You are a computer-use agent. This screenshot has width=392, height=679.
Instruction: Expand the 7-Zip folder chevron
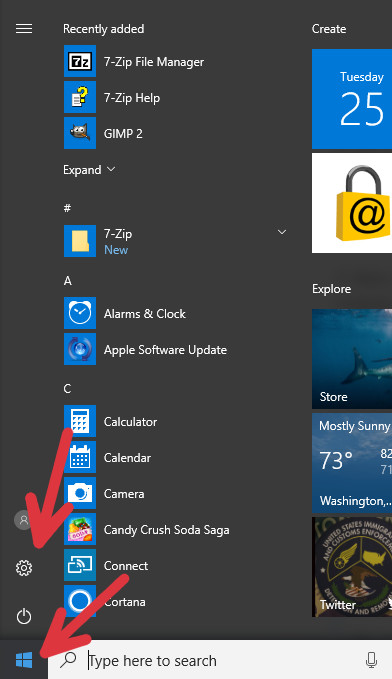282,232
